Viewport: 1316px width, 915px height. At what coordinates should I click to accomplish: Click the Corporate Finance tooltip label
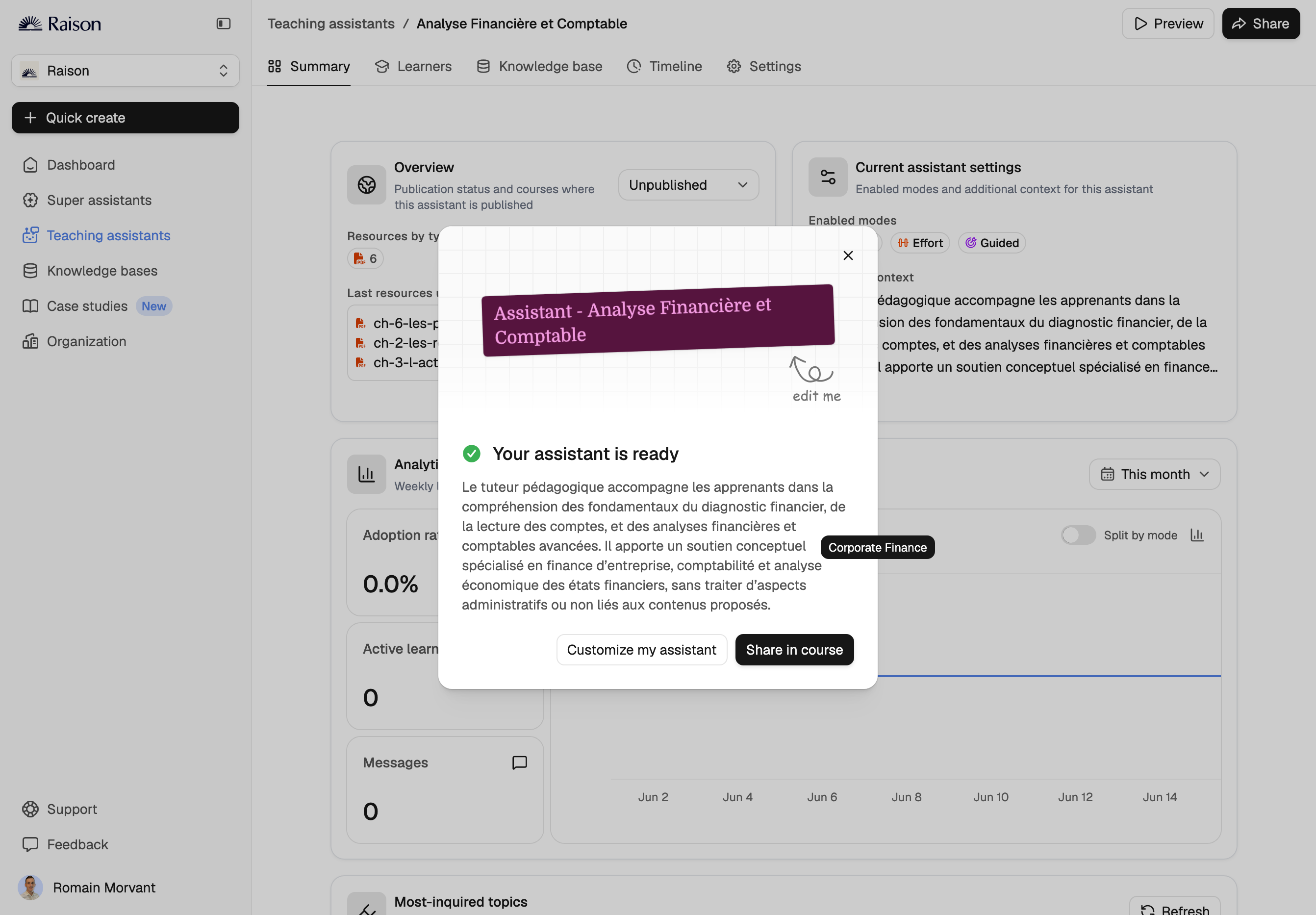[x=877, y=548]
